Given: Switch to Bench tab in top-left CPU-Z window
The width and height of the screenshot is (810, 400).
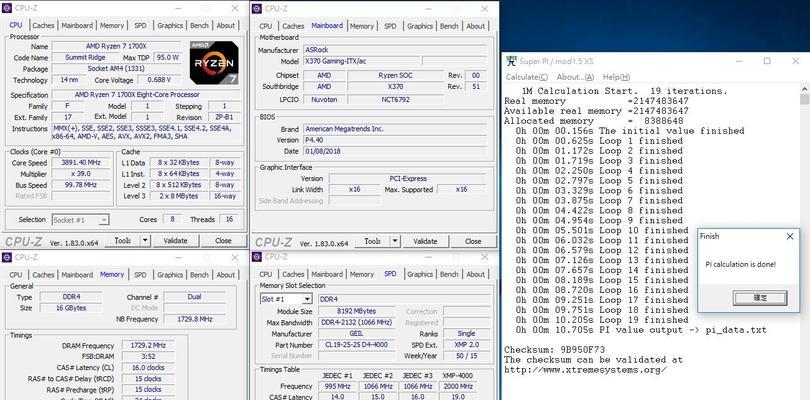Looking at the screenshot, I should coord(199,25).
